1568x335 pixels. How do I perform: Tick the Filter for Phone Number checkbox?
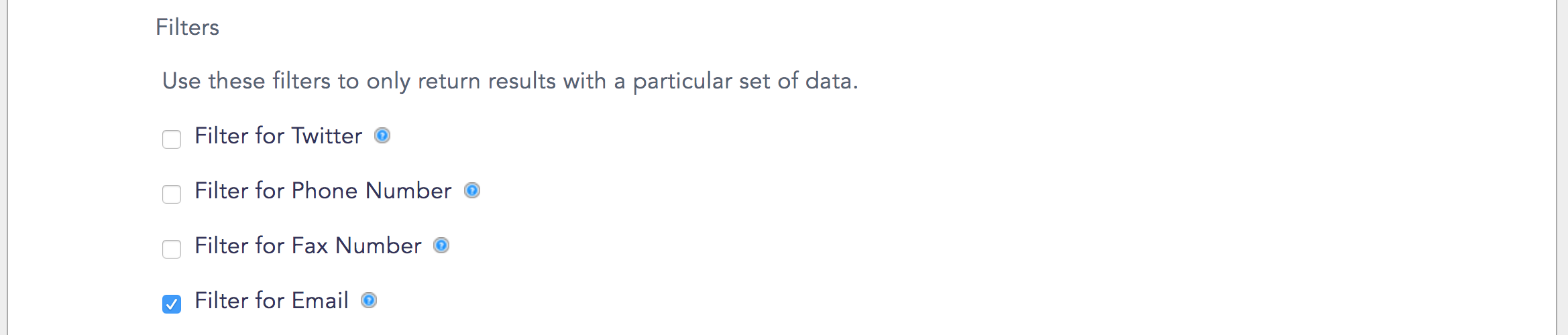(x=172, y=194)
